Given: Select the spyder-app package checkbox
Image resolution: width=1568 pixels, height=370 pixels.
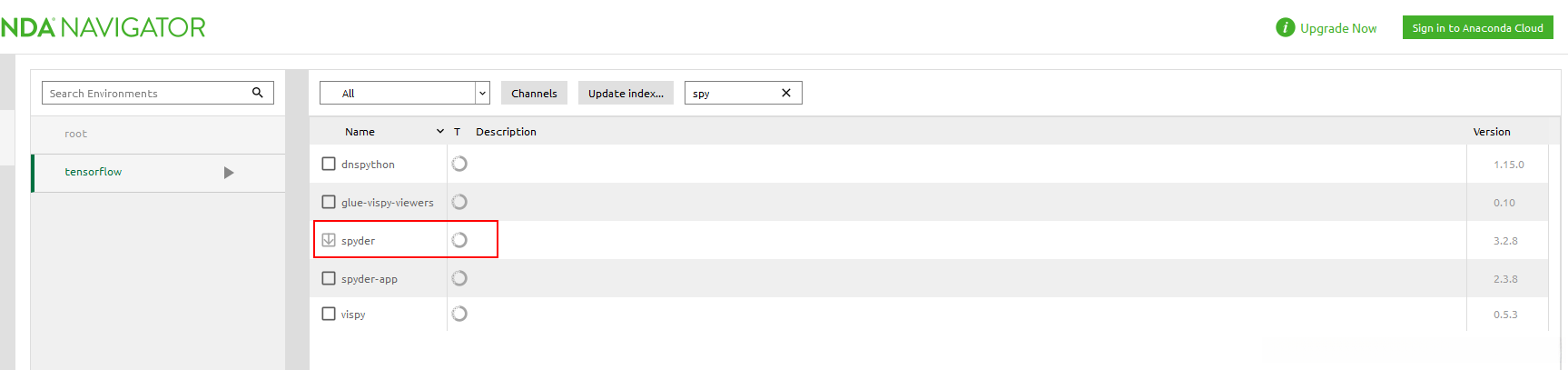Looking at the screenshot, I should click(329, 278).
